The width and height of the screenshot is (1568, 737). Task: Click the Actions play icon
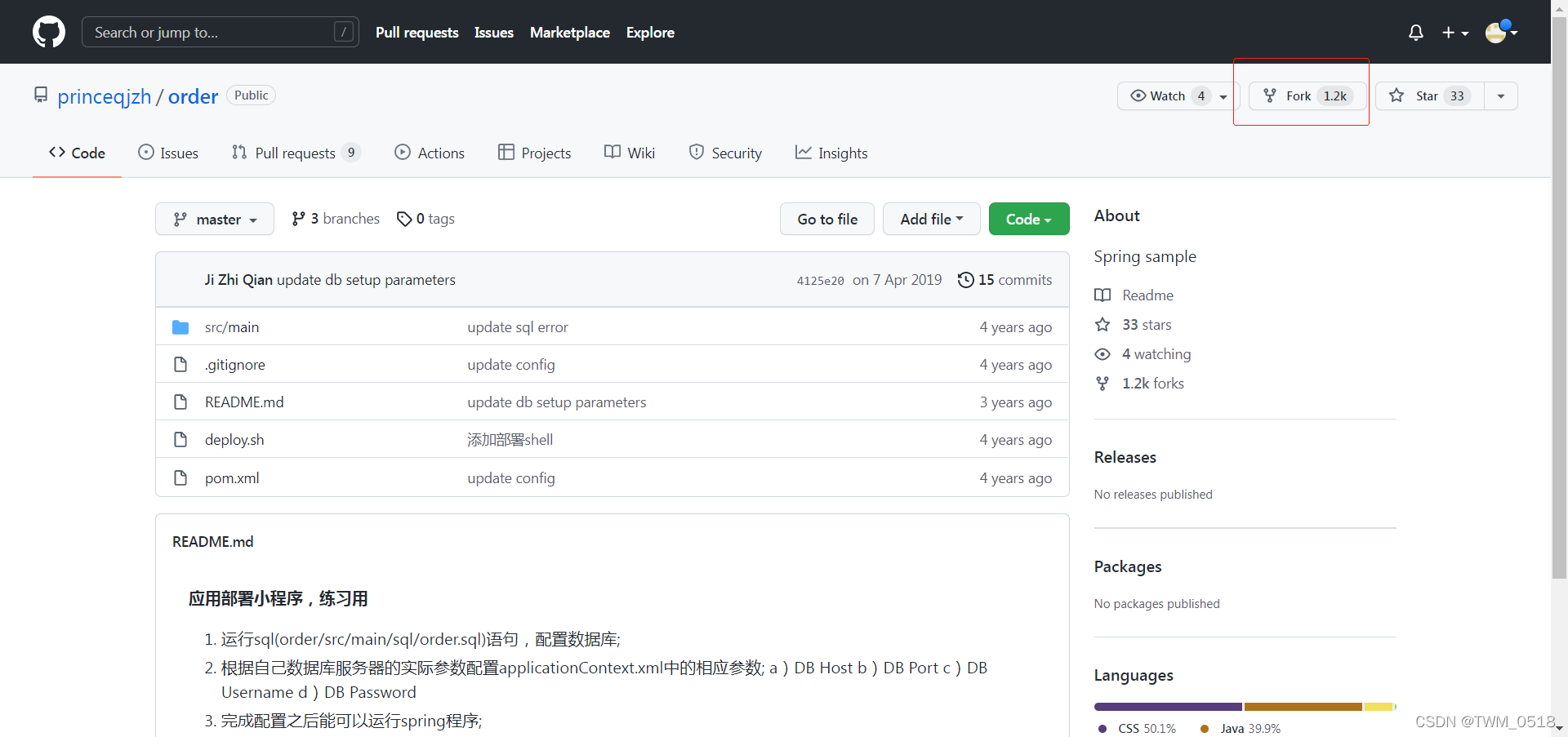click(403, 153)
